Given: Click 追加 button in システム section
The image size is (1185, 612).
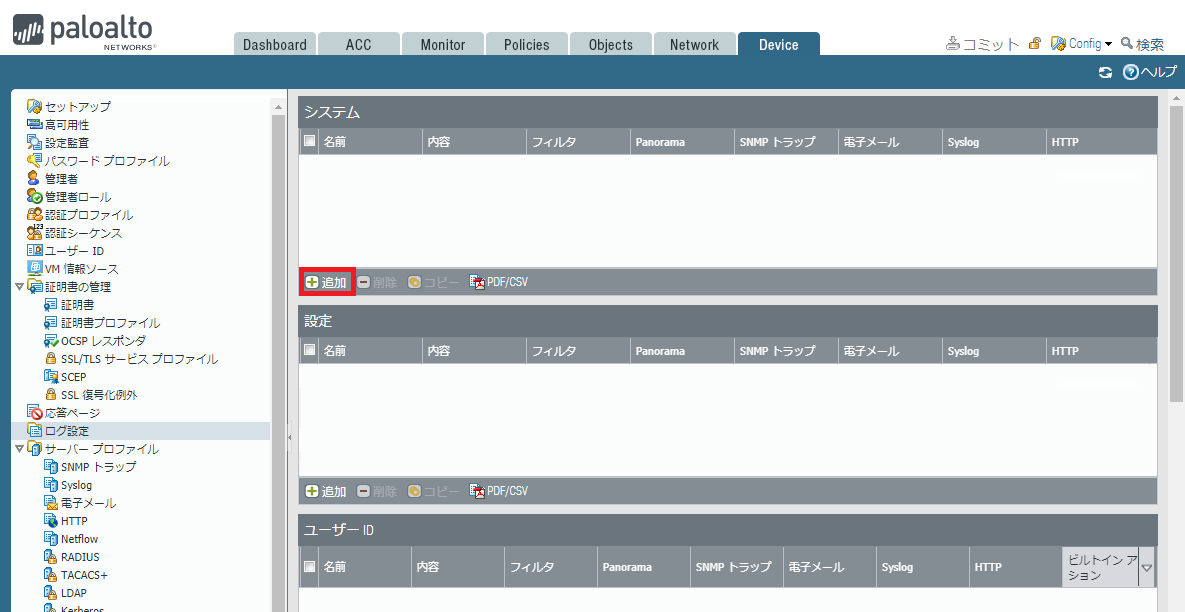Looking at the screenshot, I should coord(327,282).
